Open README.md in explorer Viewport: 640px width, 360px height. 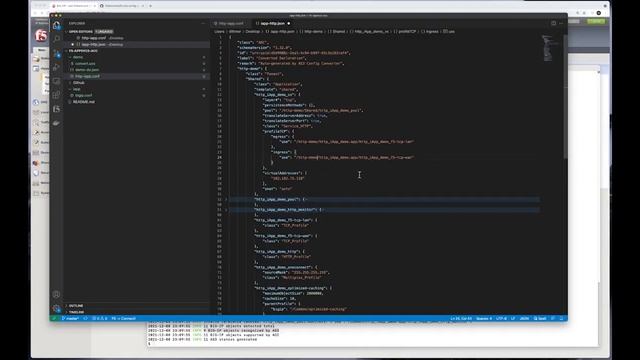[x=137, y=102]
